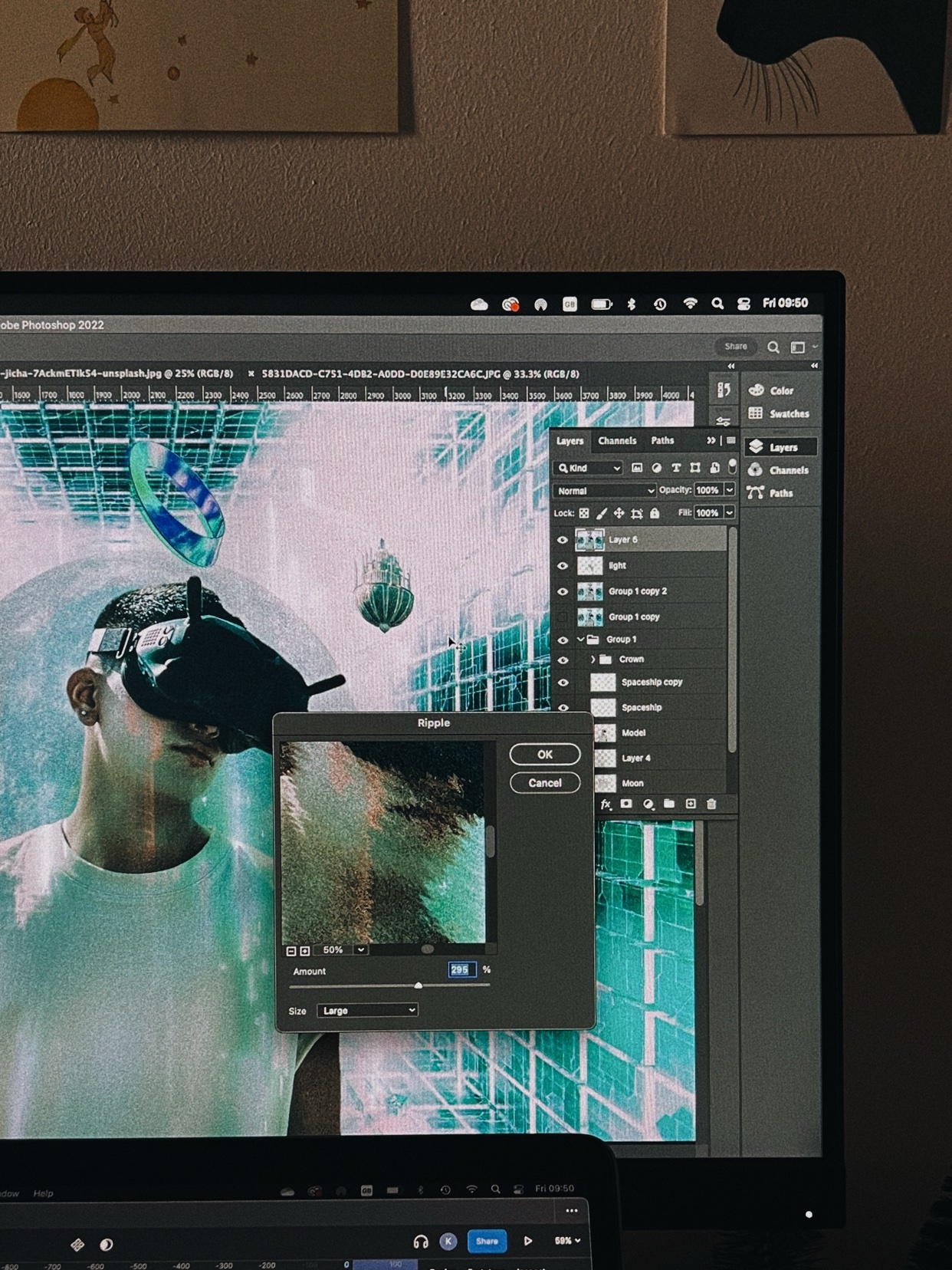This screenshot has width=952, height=1270.
Task: Zoom out Ripple preview with minus icon
Action: click(291, 951)
